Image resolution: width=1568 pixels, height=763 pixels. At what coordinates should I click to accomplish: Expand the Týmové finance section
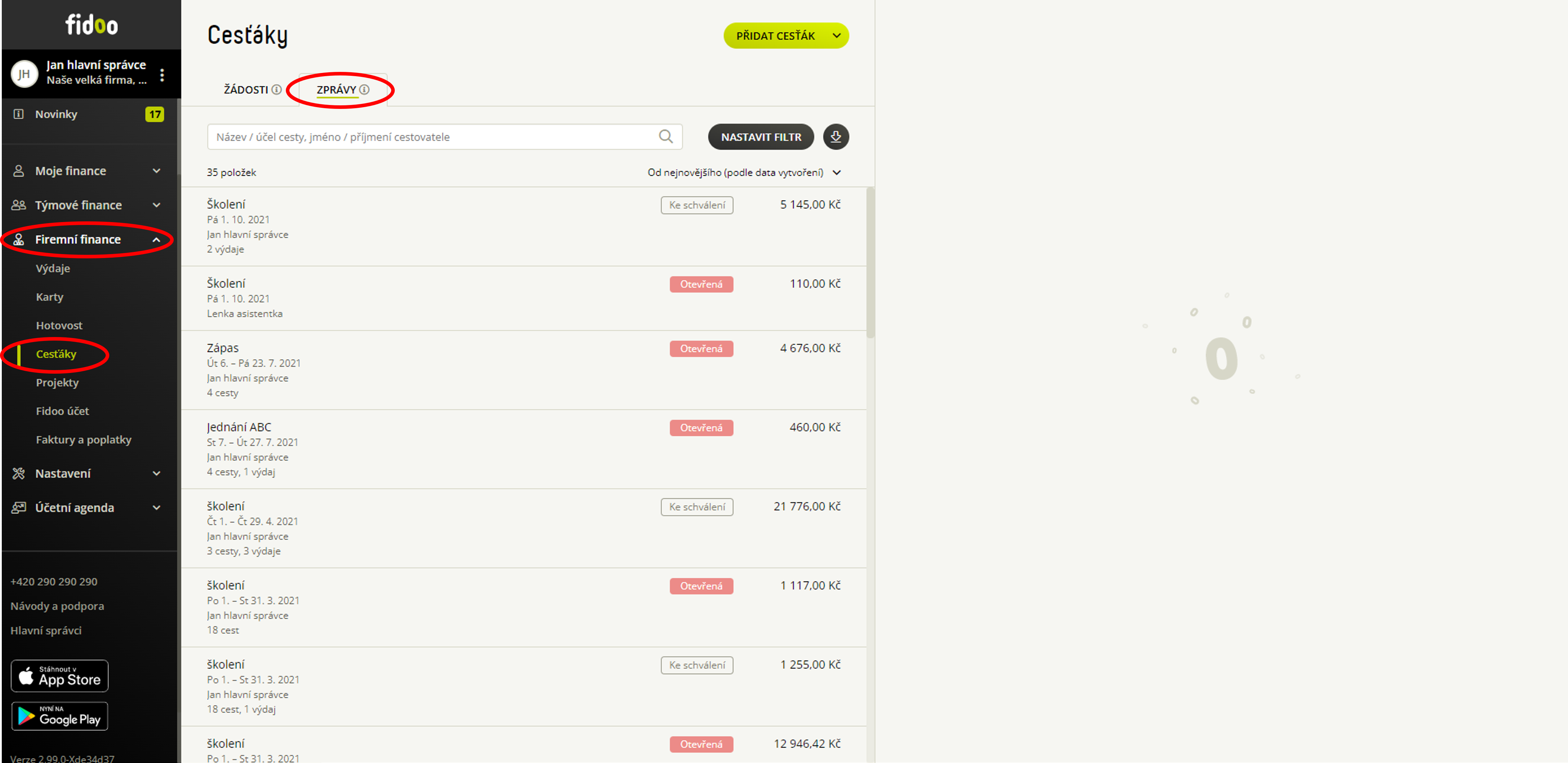(156, 205)
